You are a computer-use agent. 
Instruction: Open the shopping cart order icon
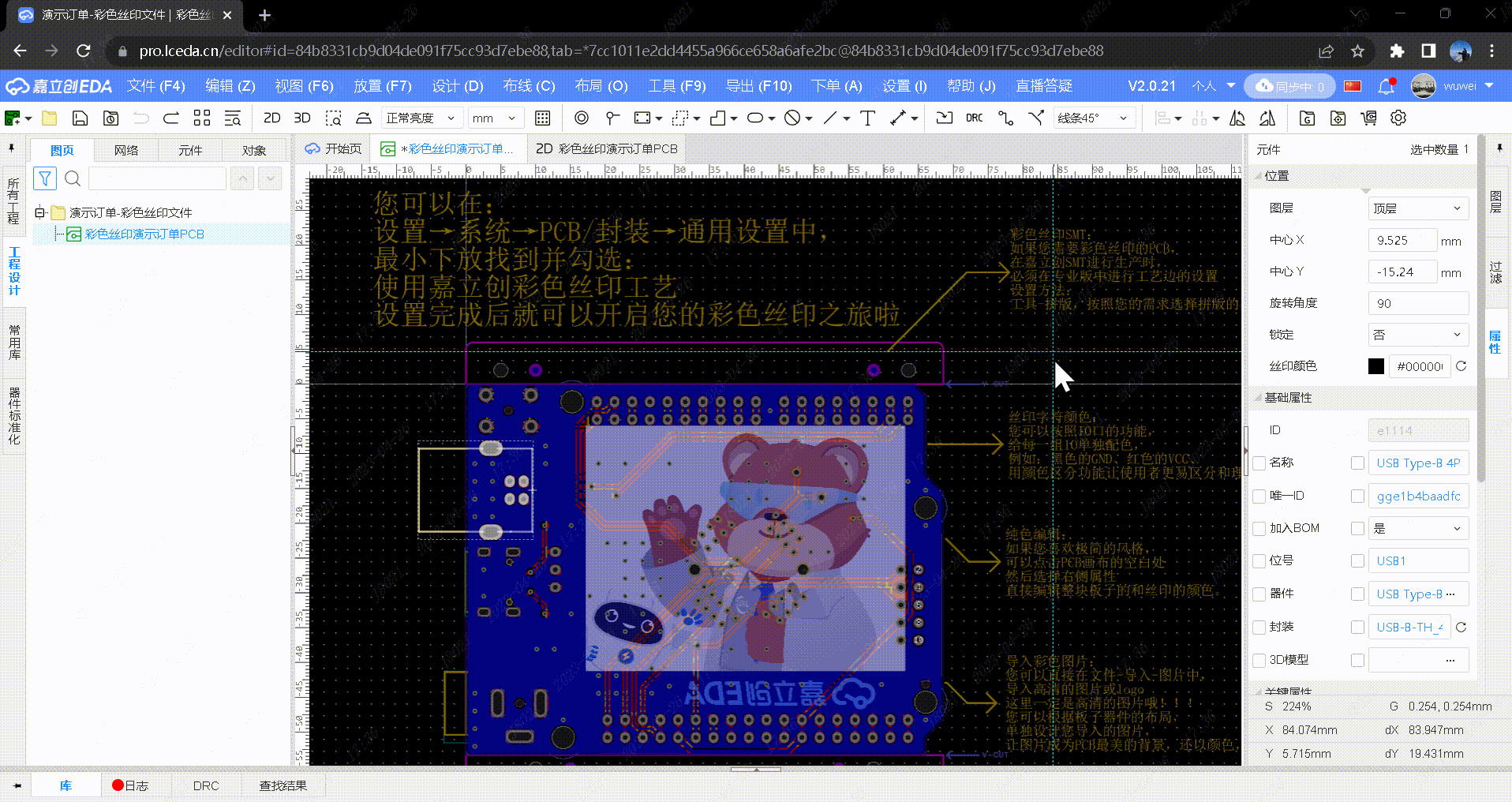(1368, 118)
